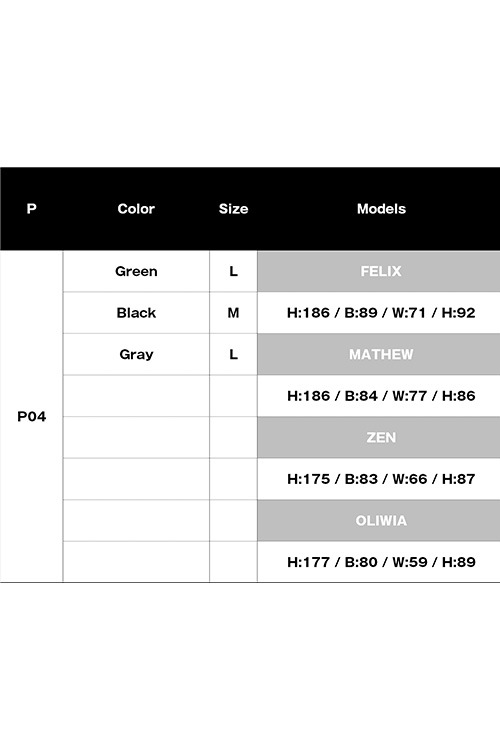Select the Gray color cell
Screen dimensions: 500x750
[x=136, y=354]
